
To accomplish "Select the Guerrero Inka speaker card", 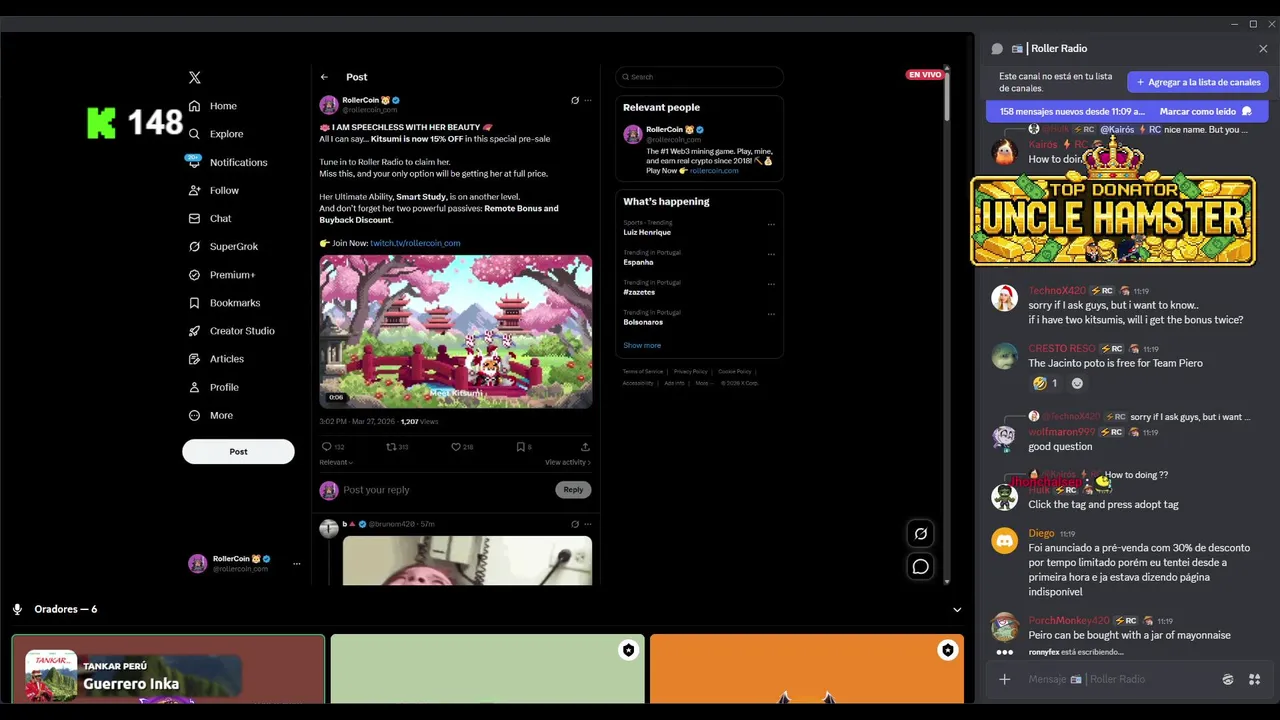I will pyautogui.click(x=168, y=669).
